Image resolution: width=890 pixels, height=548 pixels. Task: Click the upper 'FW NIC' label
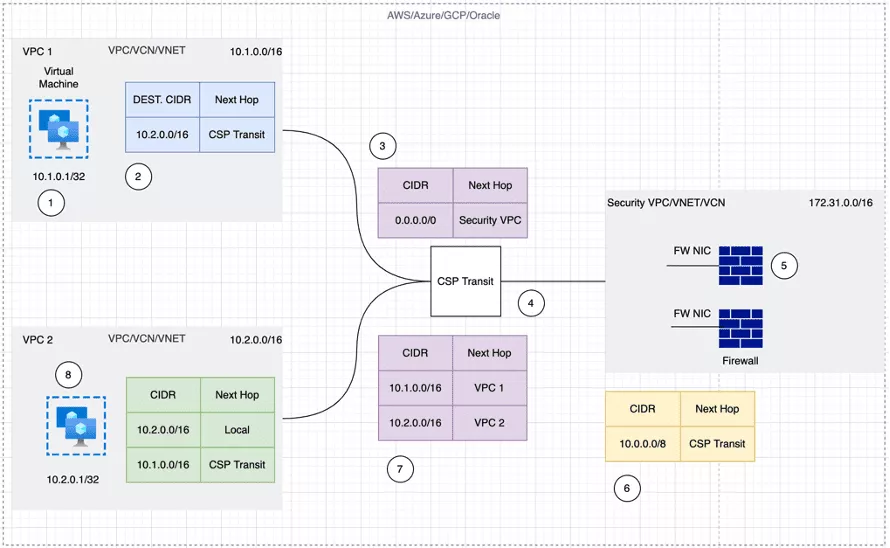coord(692,251)
